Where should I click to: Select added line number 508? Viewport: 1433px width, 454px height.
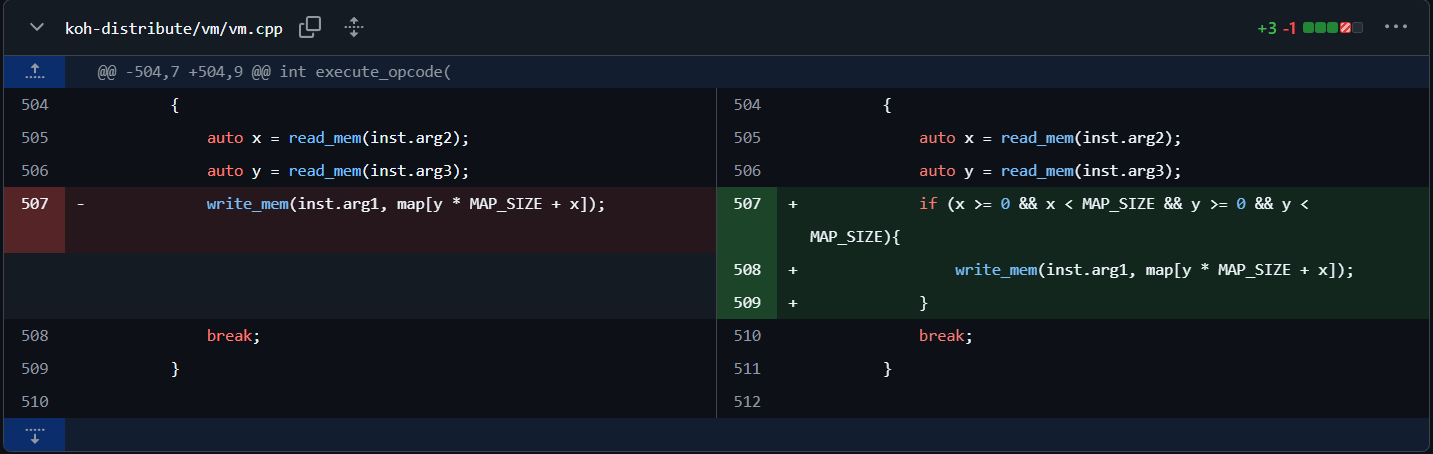tap(747, 270)
